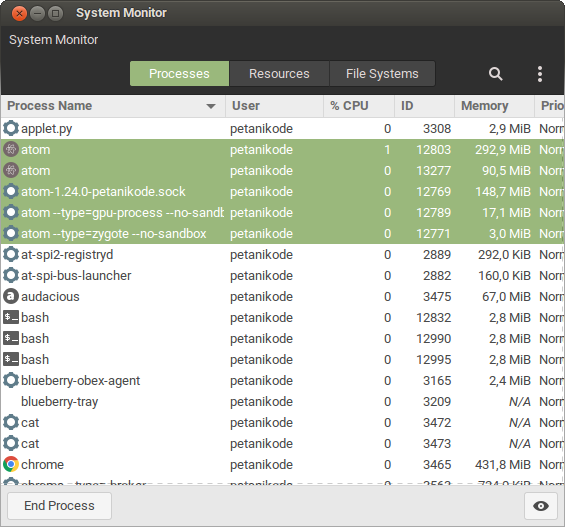Viewport: 565px width, 527px height.
Task: Select the chrome process name
Action: (x=42, y=464)
